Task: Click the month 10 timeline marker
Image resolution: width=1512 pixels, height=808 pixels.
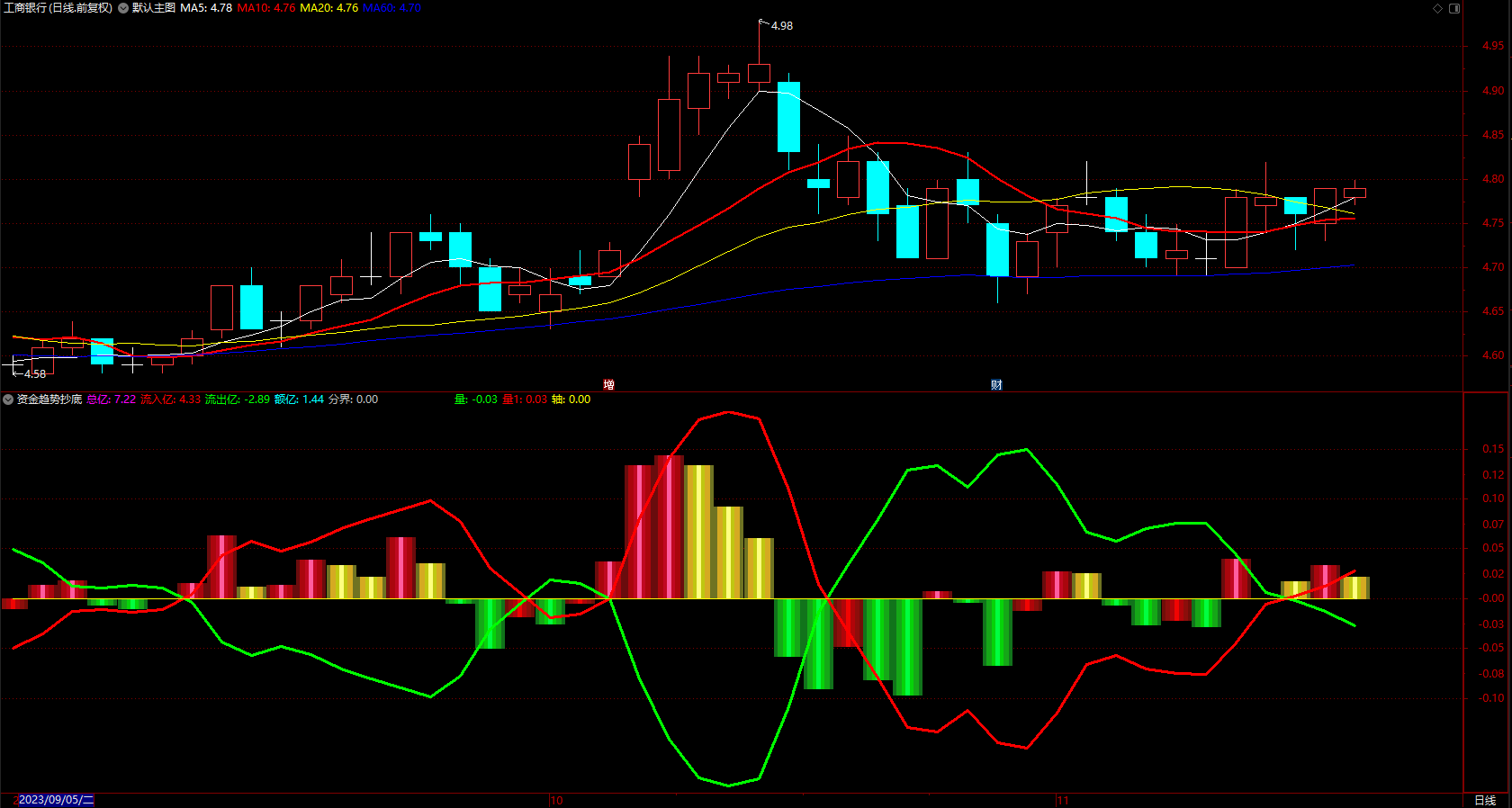Action: coord(557,800)
